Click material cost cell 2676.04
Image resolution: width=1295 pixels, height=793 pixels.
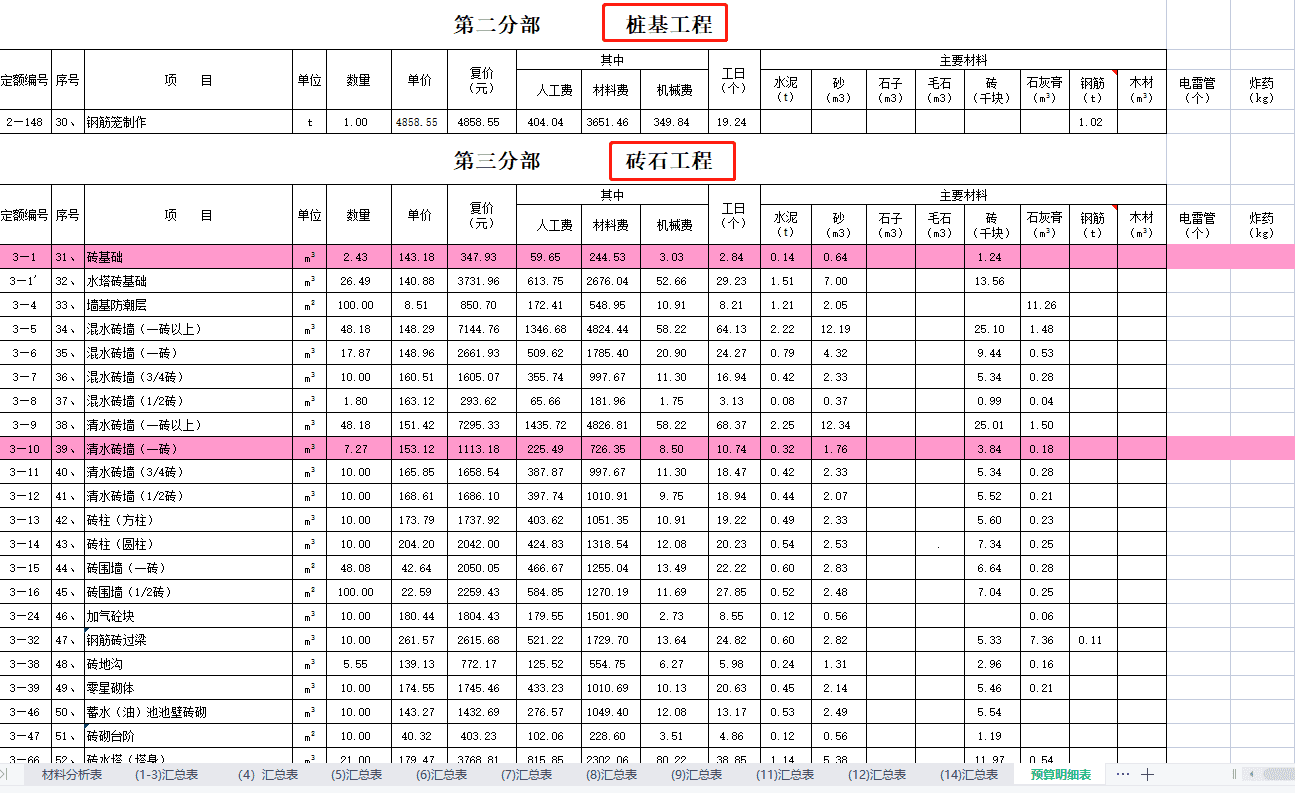point(611,281)
